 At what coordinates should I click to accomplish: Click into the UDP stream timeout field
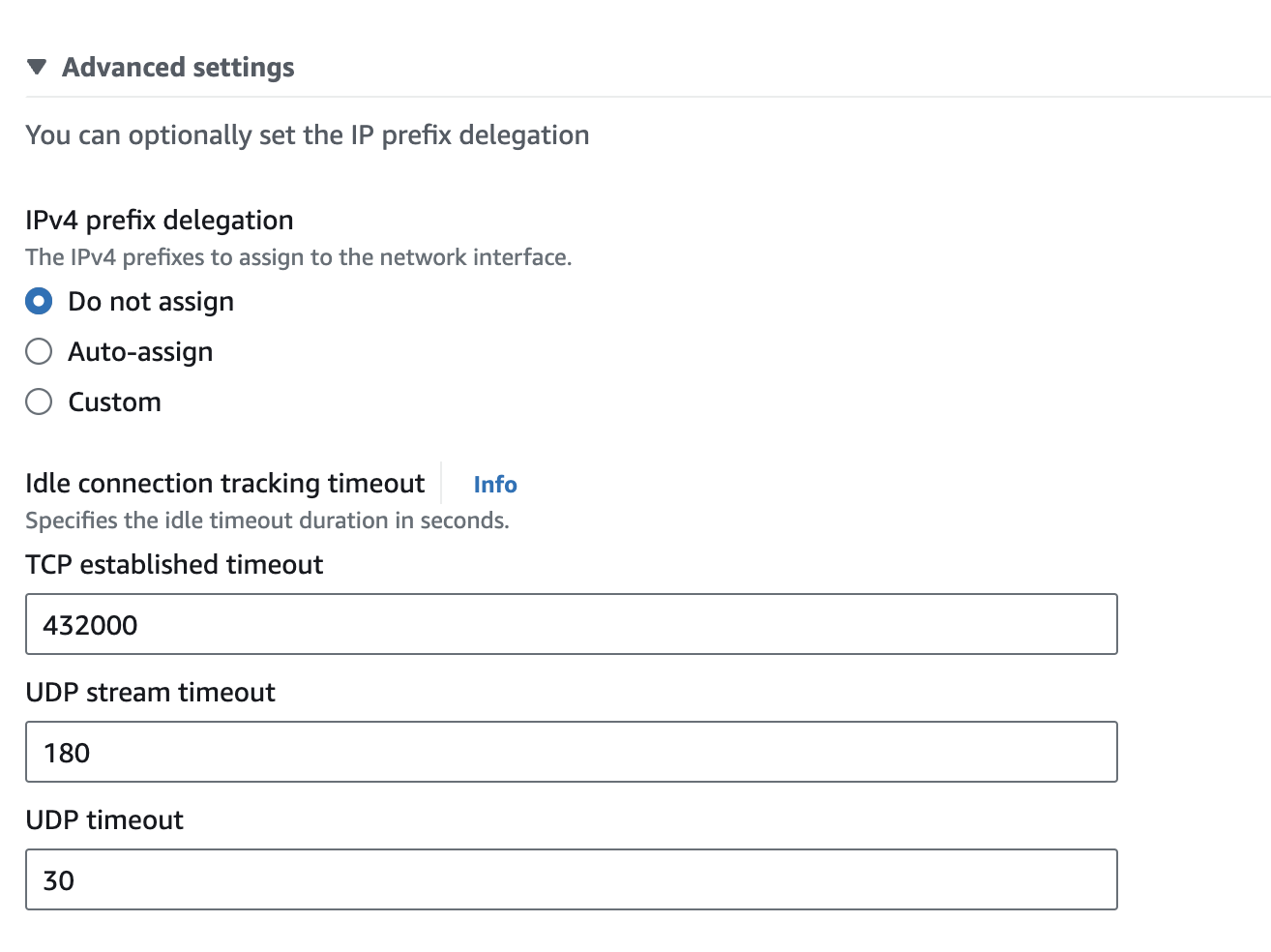[571, 752]
